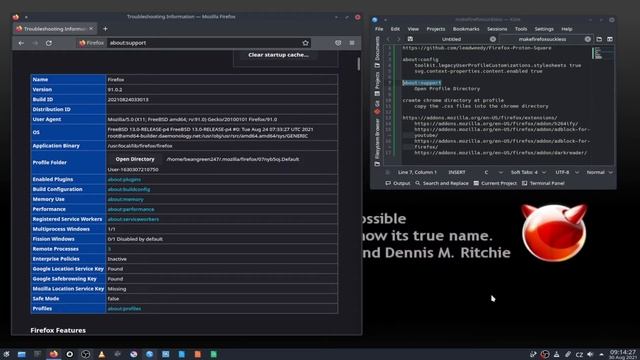640x360 pixels.
Task: Select the Troubleshooting Information tab
Action: click(x=55, y=29)
